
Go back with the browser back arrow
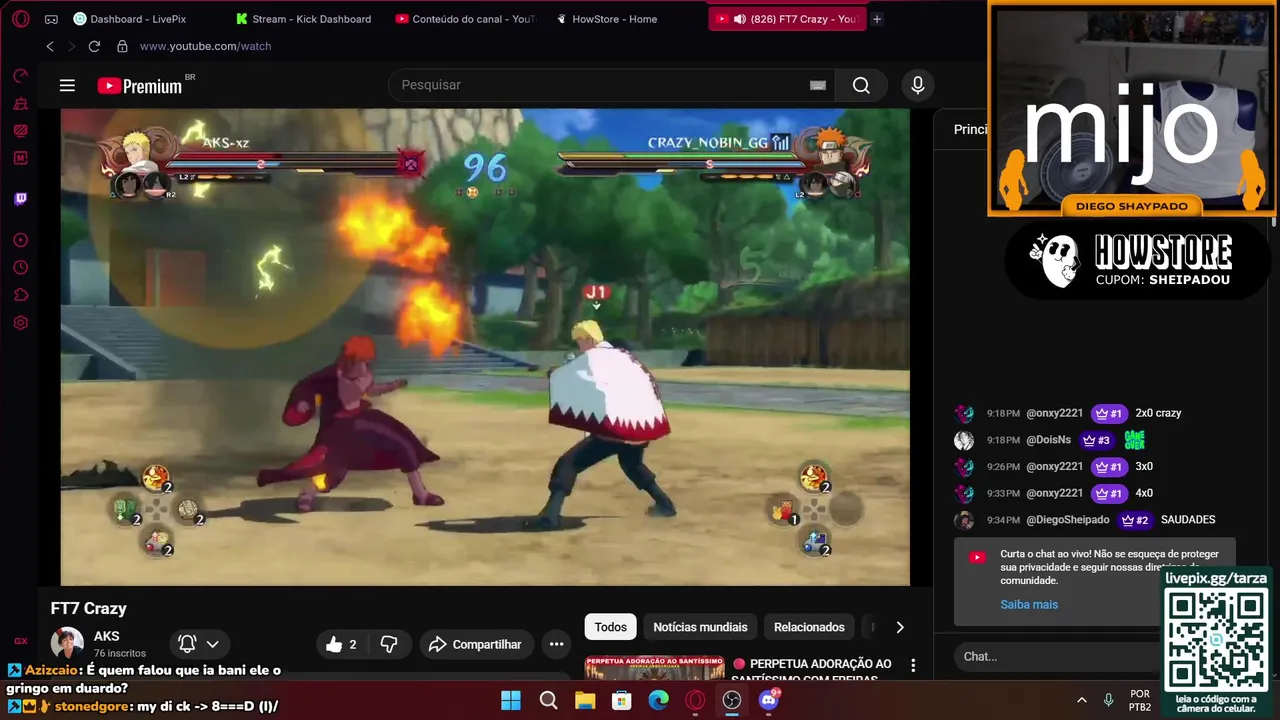pos(50,46)
